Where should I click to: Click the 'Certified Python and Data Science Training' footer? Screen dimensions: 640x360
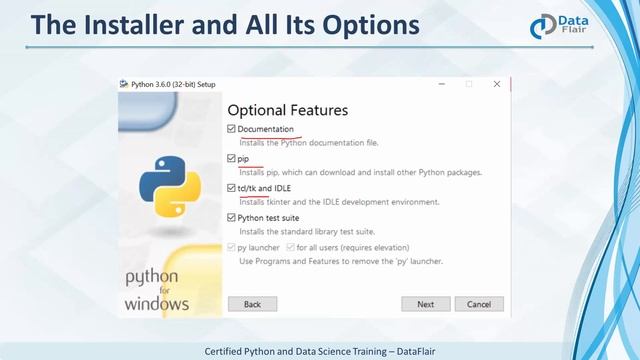320,351
